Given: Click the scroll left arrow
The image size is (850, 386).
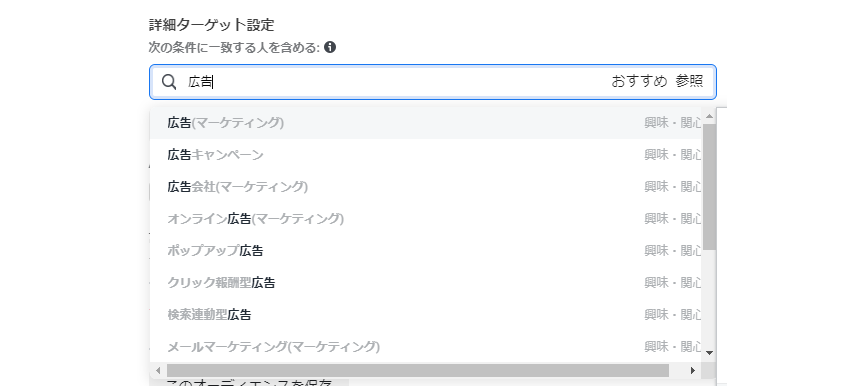Looking at the screenshot, I should (x=158, y=371).
